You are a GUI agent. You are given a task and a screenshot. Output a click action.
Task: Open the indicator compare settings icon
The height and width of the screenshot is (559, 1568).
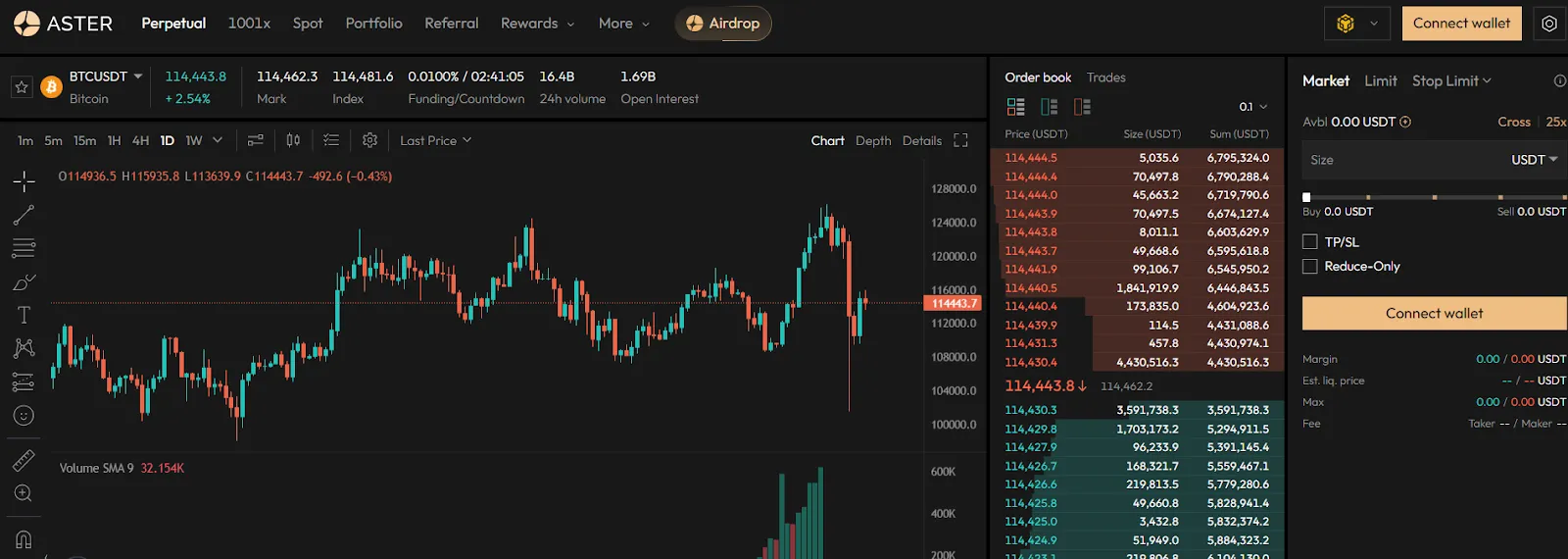(255, 140)
